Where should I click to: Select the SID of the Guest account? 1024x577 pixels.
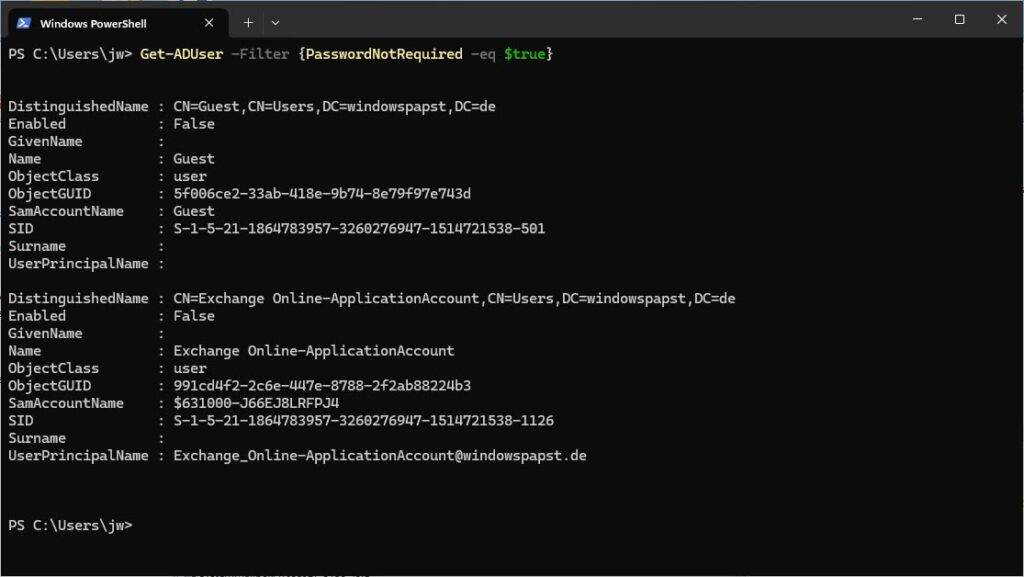coord(360,228)
